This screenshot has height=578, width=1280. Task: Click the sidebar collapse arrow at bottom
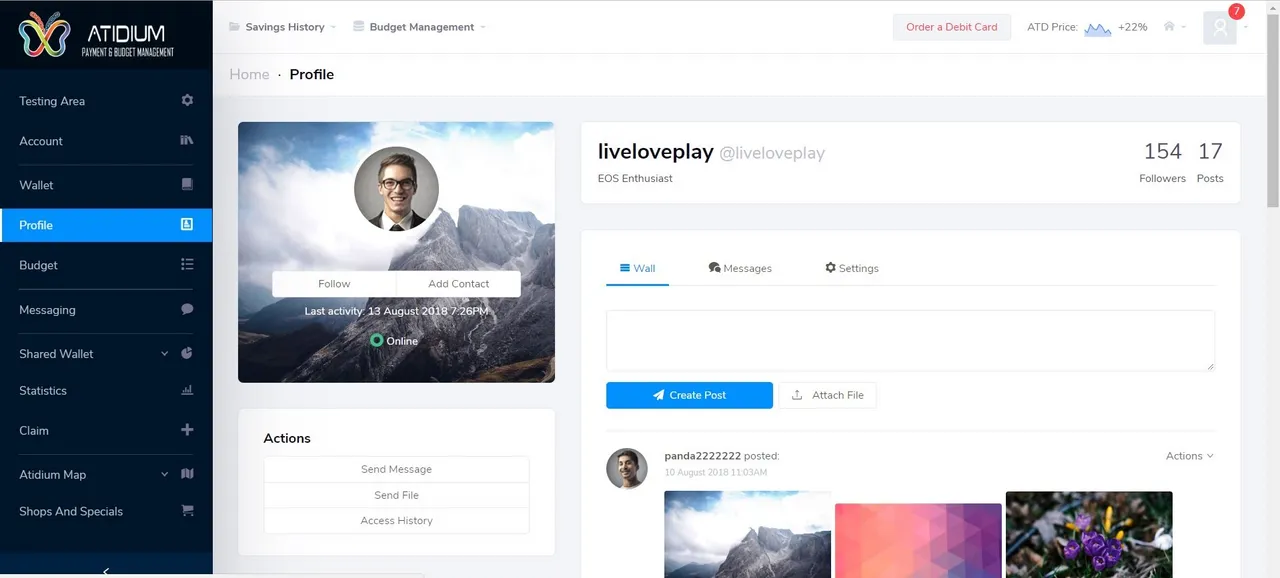pos(106,571)
